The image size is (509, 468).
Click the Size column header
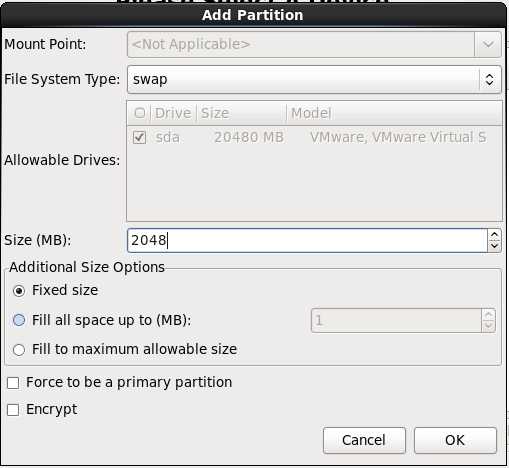242,113
